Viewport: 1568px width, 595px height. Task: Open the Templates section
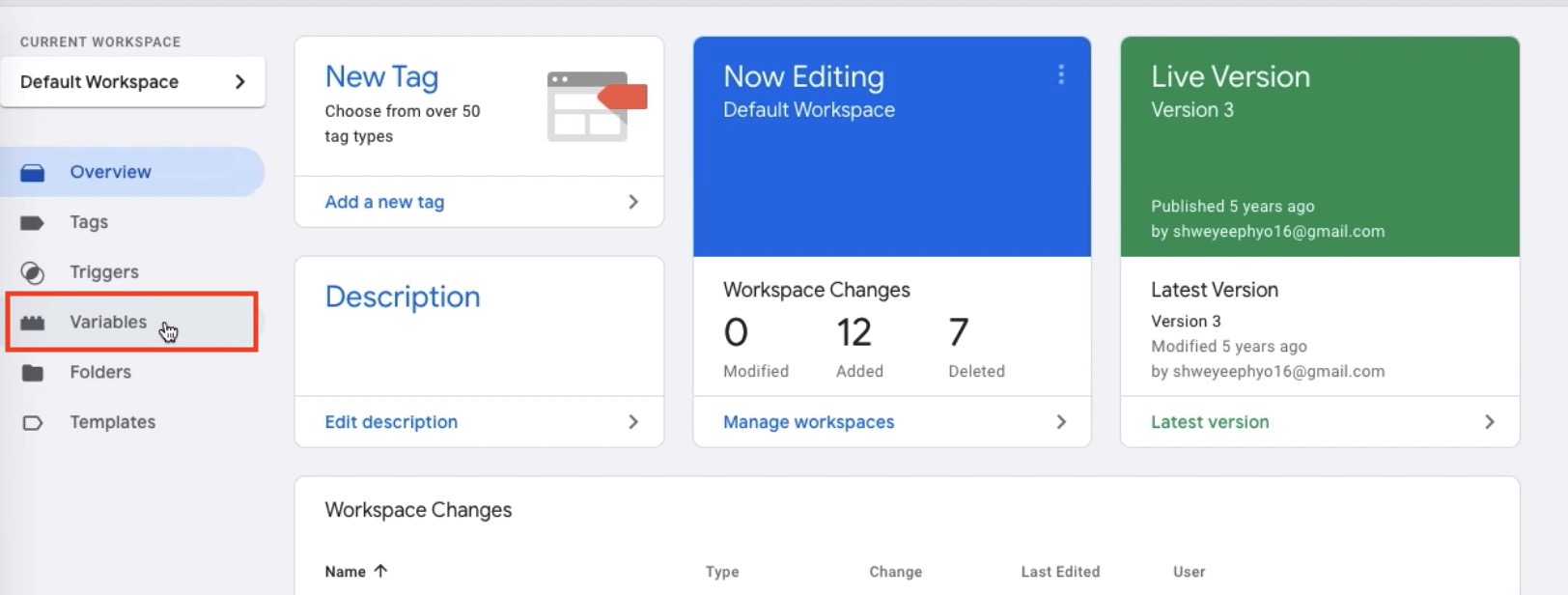point(112,422)
